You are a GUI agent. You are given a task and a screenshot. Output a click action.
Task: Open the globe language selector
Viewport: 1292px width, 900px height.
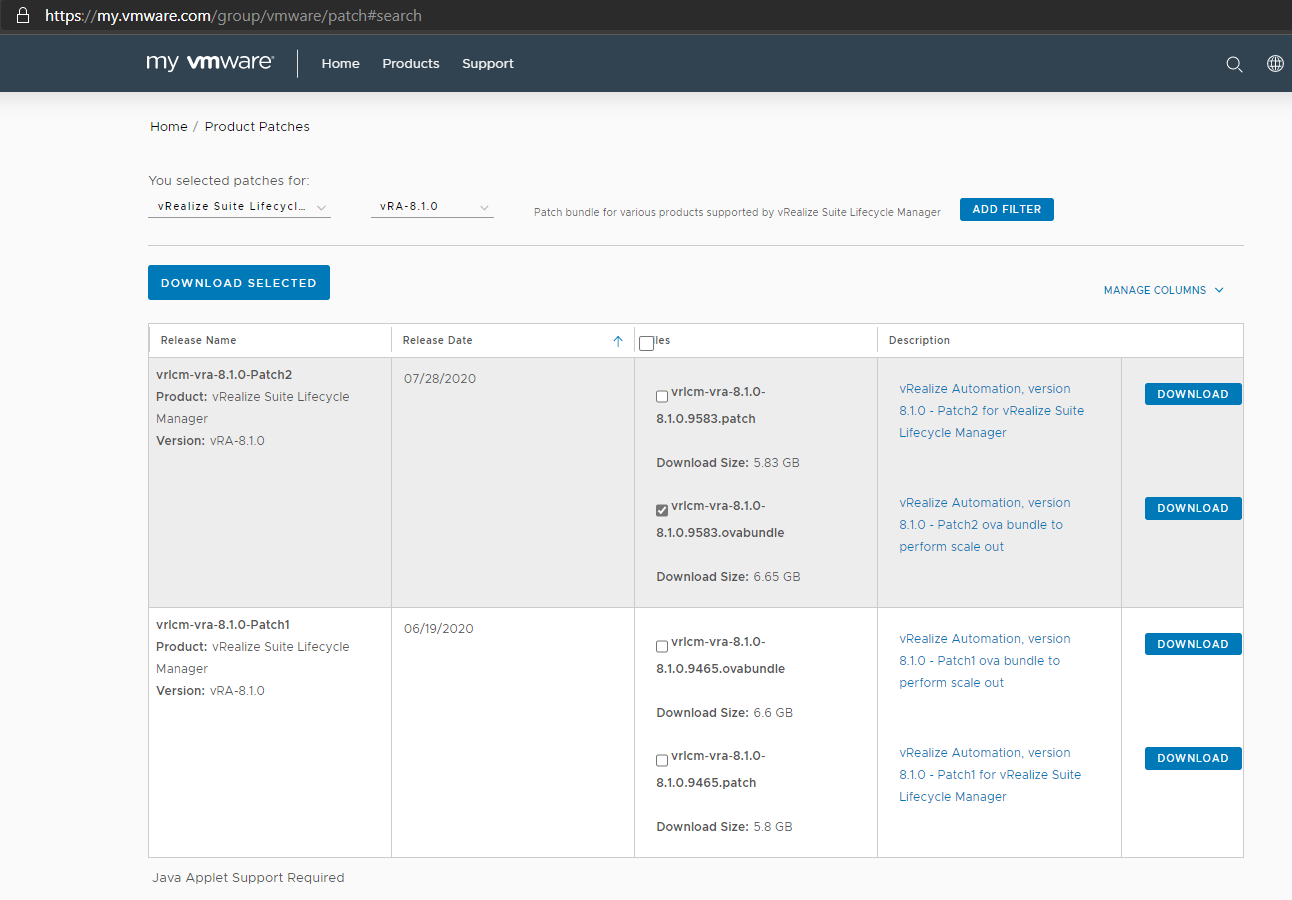coord(1275,64)
